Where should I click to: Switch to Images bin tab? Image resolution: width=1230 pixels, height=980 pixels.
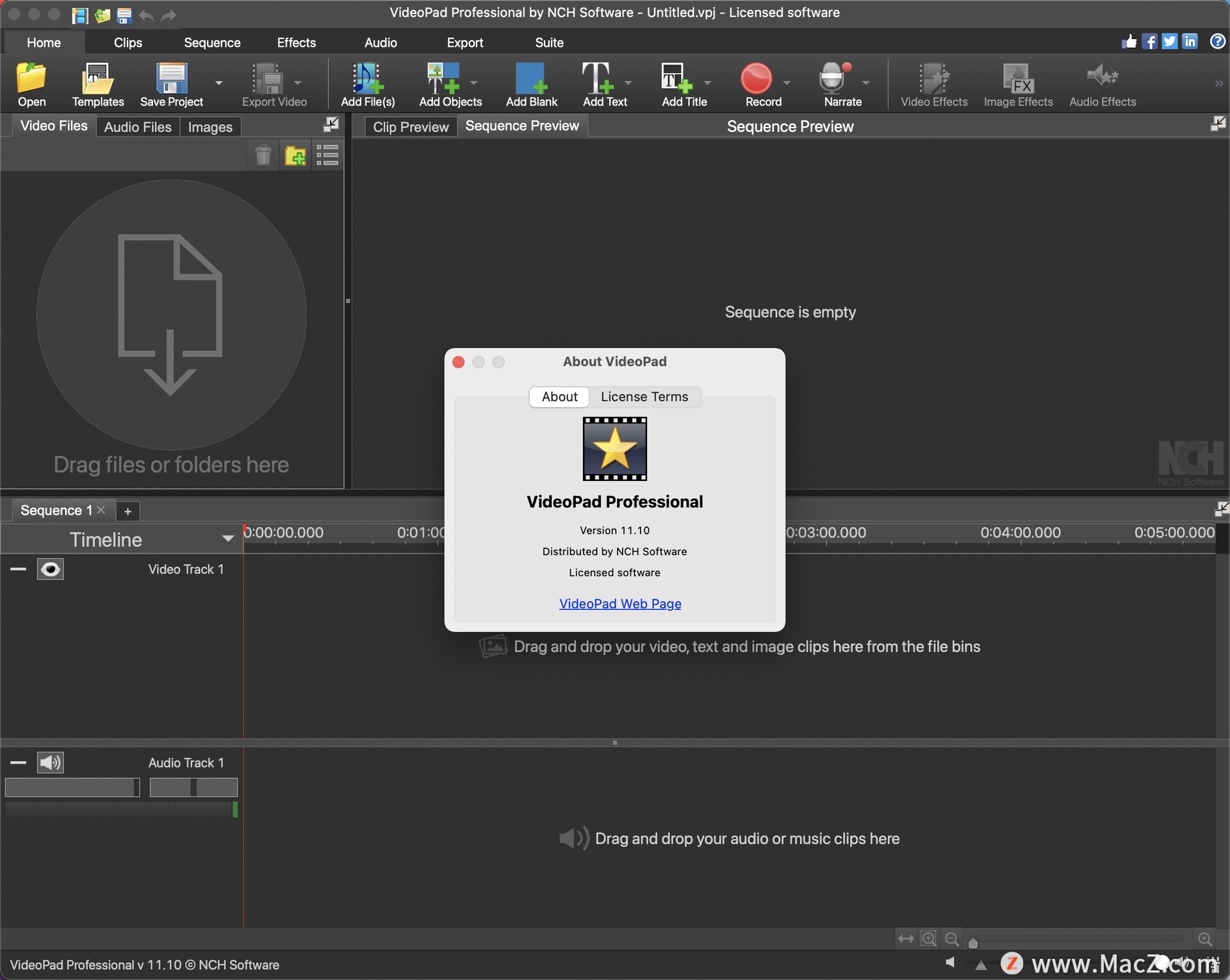[x=210, y=127]
